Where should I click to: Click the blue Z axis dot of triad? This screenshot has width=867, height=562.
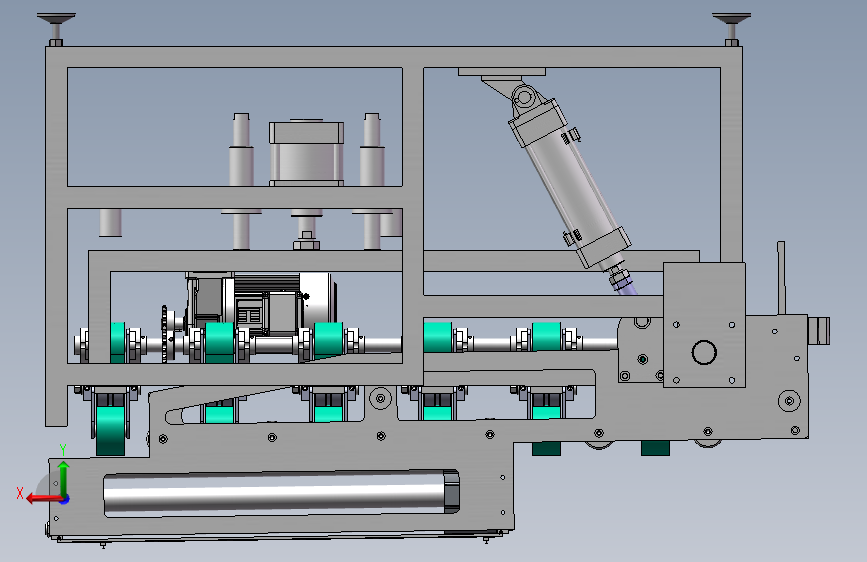[65, 499]
